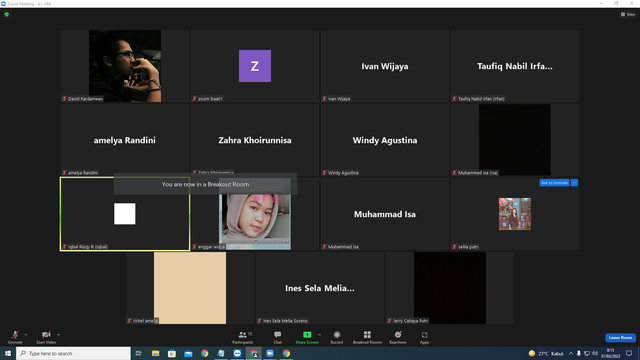This screenshot has width=640, height=360.
Task: Open the first Chrome icon on the taskbar
Action: (204, 353)
